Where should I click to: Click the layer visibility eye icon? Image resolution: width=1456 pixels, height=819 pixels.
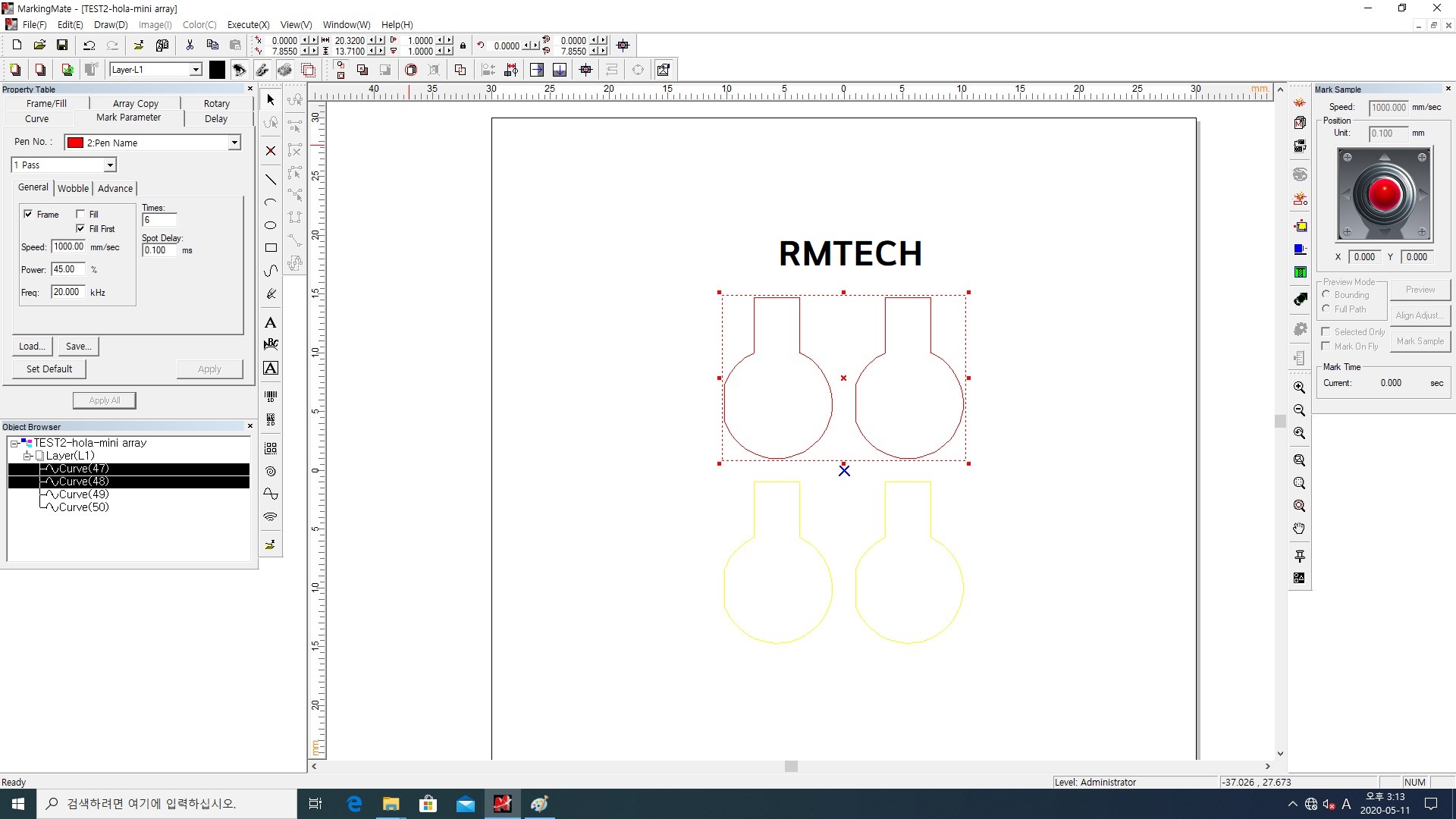point(240,70)
